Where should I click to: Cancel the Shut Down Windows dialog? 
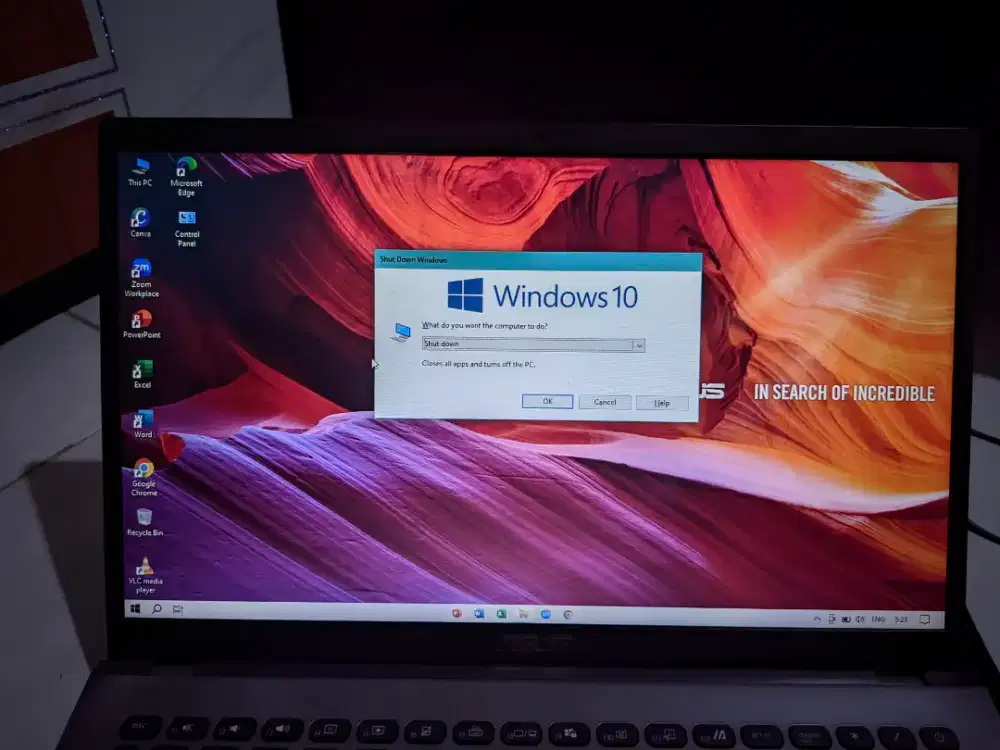pos(604,402)
